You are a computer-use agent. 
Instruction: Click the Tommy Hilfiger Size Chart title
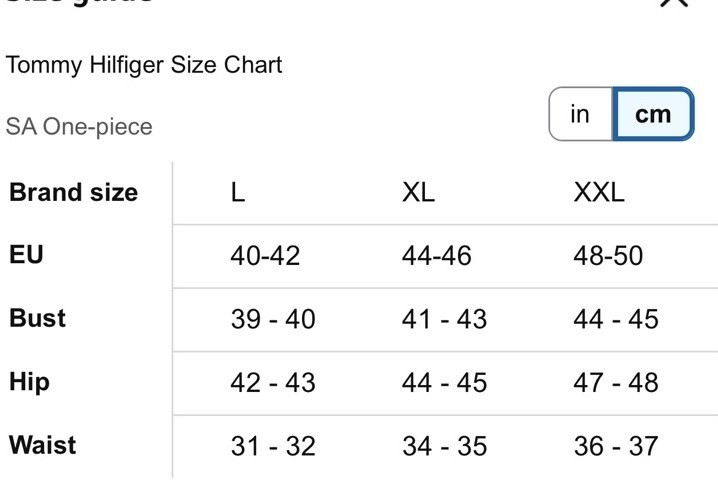(x=144, y=65)
